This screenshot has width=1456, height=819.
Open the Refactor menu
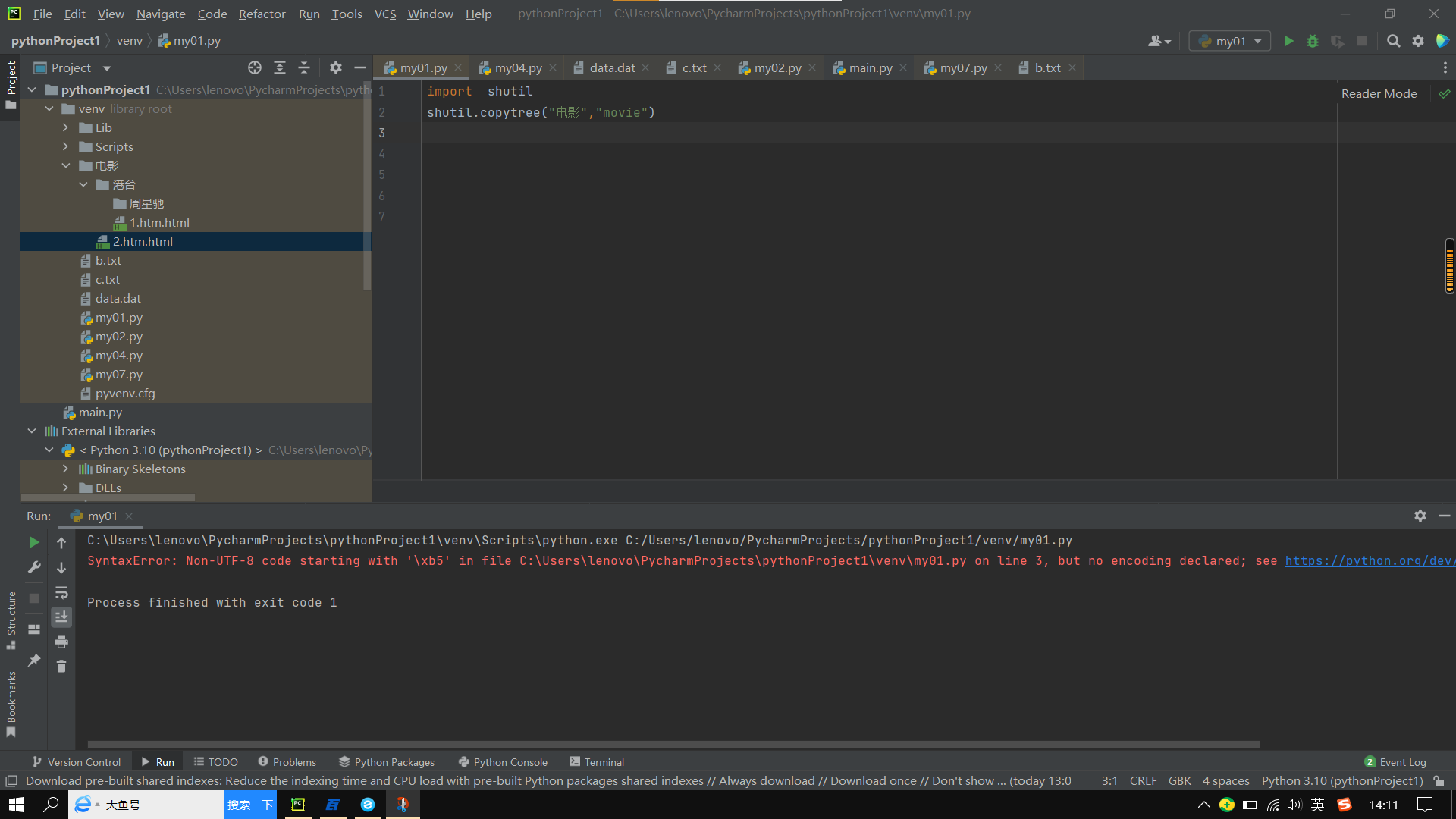tap(262, 14)
